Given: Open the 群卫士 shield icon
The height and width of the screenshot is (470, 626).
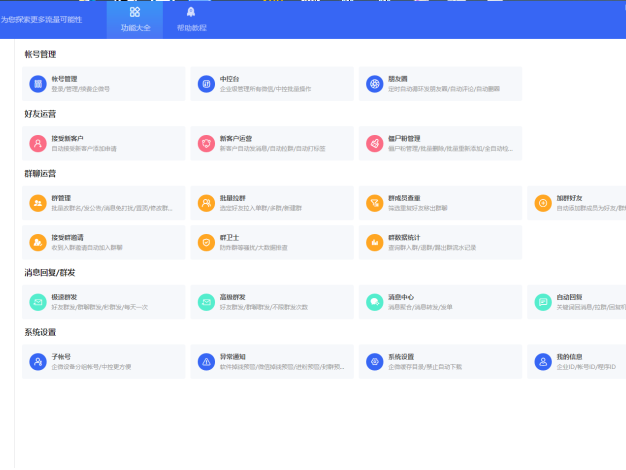Looking at the screenshot, I should tap(205, 242).
